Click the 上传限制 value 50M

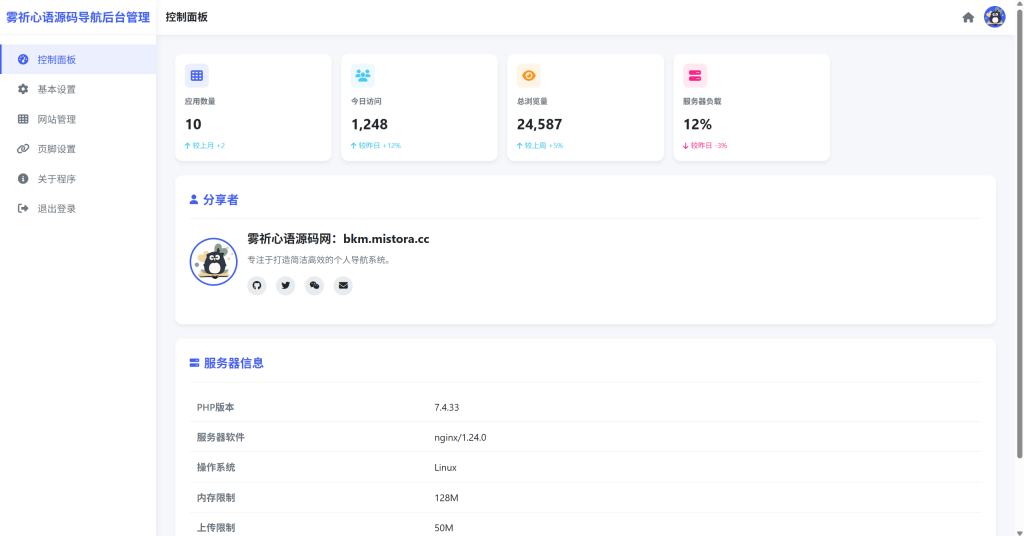tap(443, 528)
